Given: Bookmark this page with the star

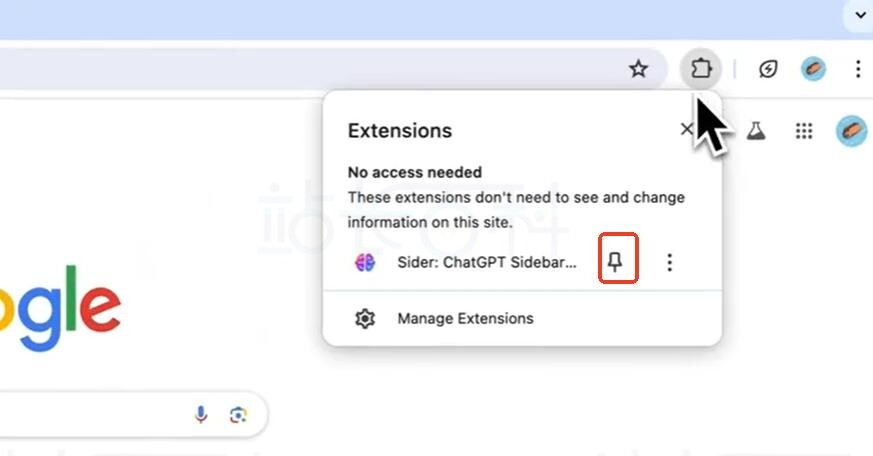Looking at the screenshot, I should point(638,68).
